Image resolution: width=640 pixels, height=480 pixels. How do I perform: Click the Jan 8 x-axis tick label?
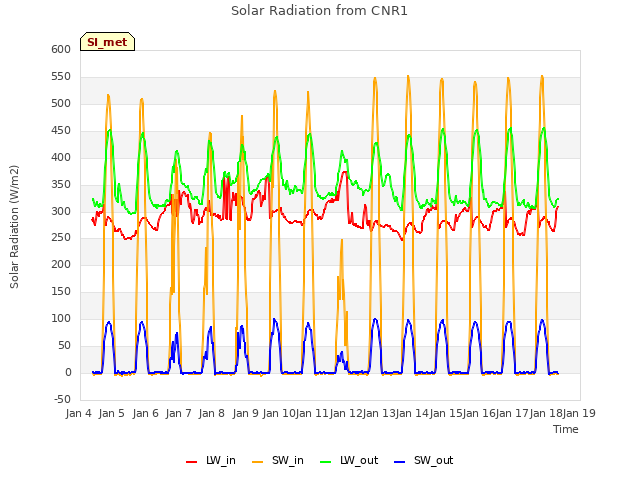pos(211,413)
